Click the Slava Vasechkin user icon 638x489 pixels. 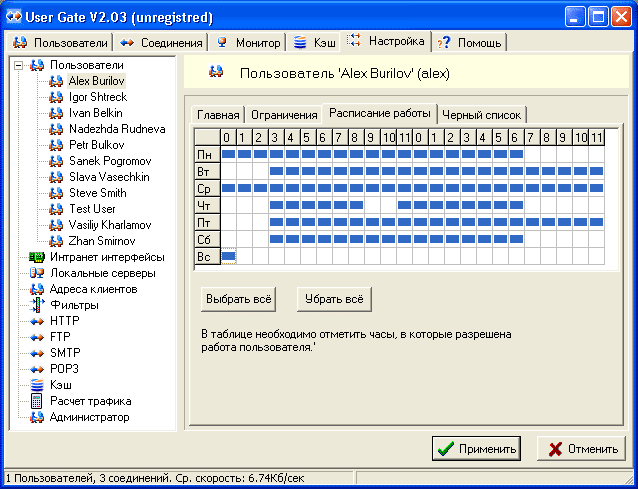[x=56, y=177]
